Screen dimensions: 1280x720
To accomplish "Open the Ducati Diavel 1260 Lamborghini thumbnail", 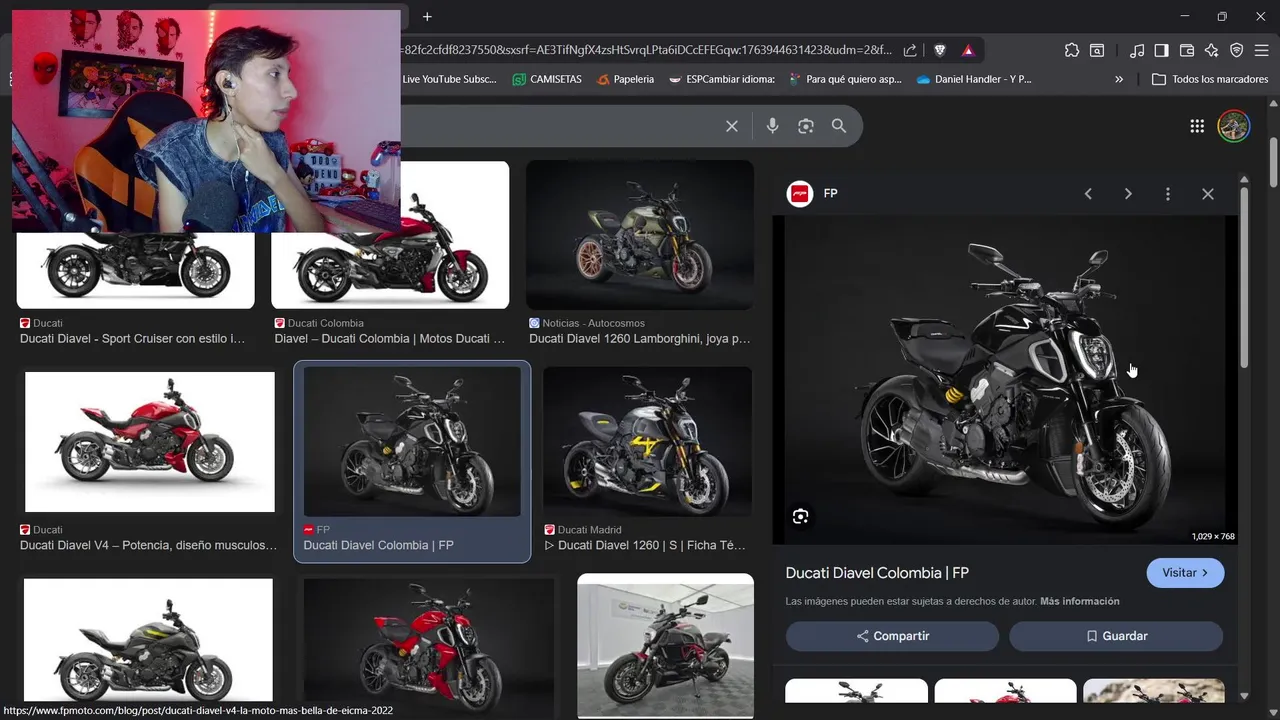I will click(640, 235).
